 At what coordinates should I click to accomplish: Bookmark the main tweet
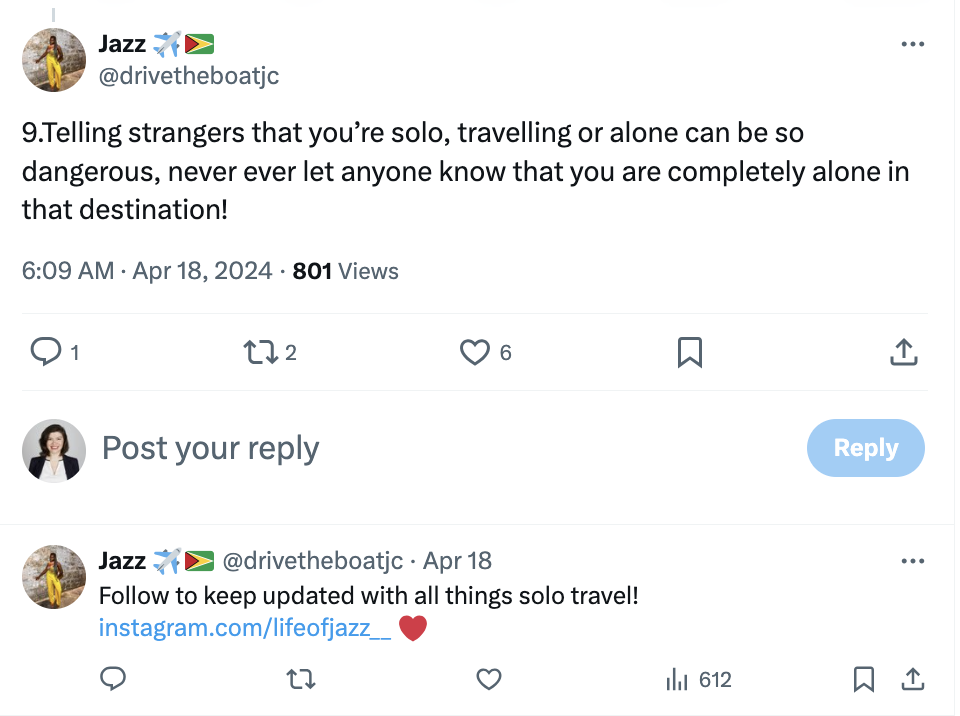tap(690, 352)
